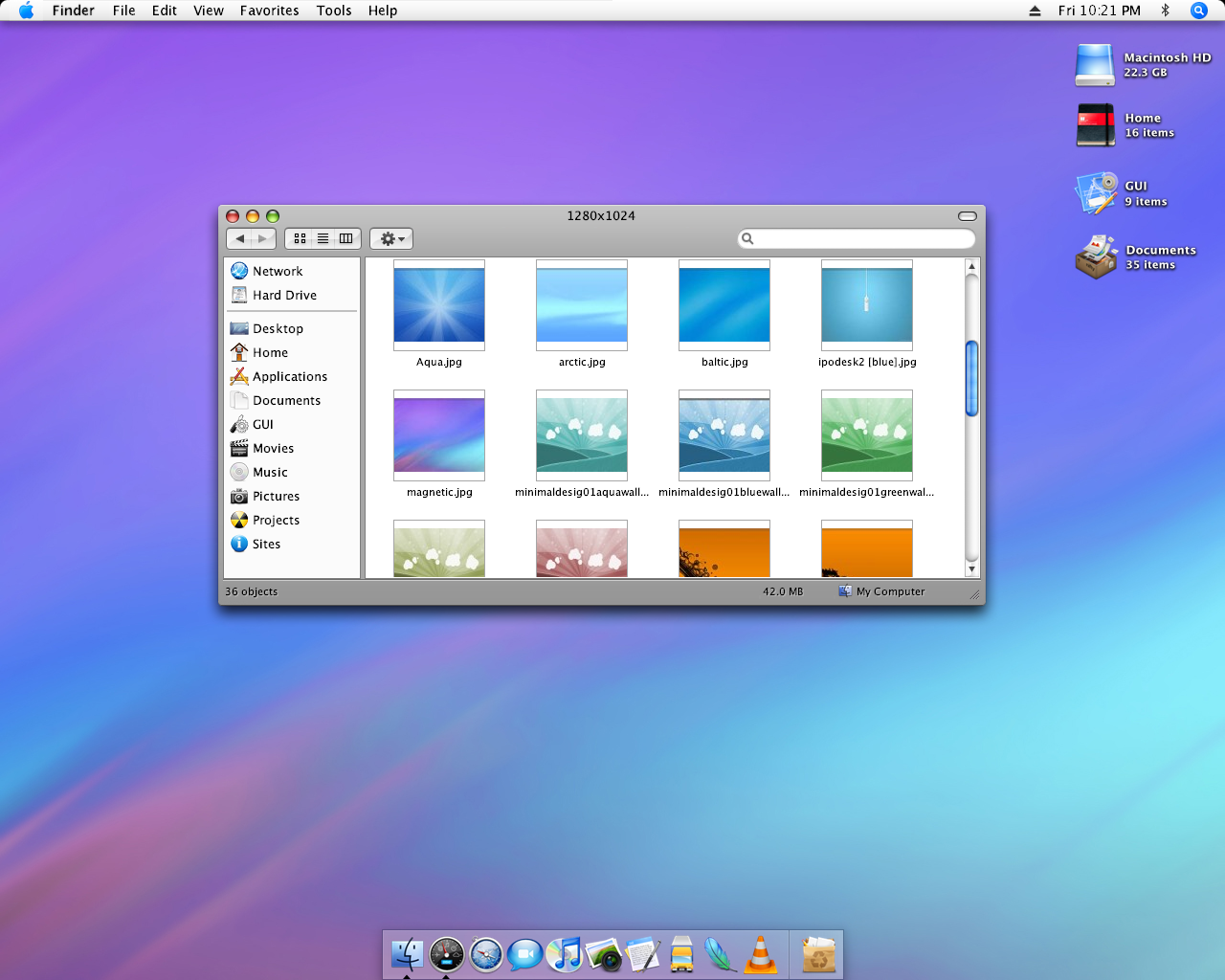Select the baltic.jpg thumbnail
This screenshot has width=1225, height=980.
pyautogui.click(x=724, y=305)
